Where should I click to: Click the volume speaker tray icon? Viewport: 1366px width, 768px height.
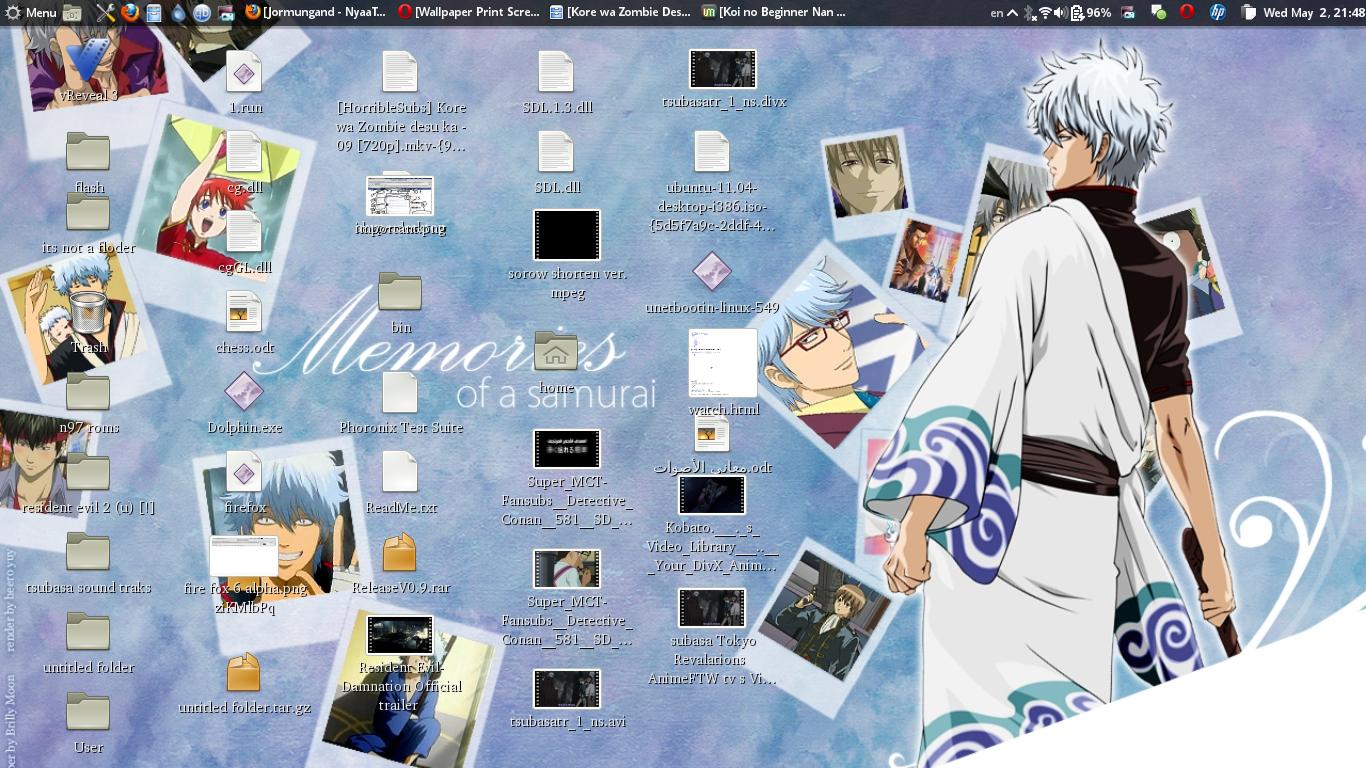(1061, 13)
